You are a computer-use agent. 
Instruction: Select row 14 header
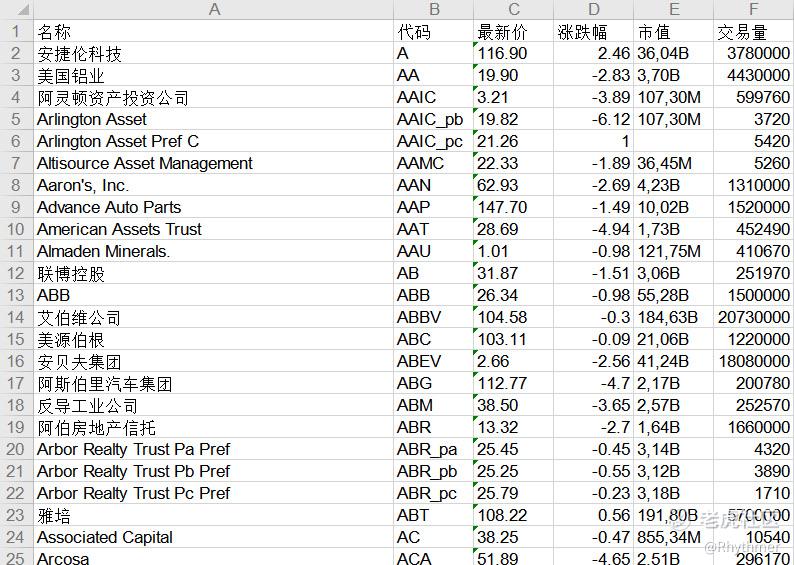[17, 317]
